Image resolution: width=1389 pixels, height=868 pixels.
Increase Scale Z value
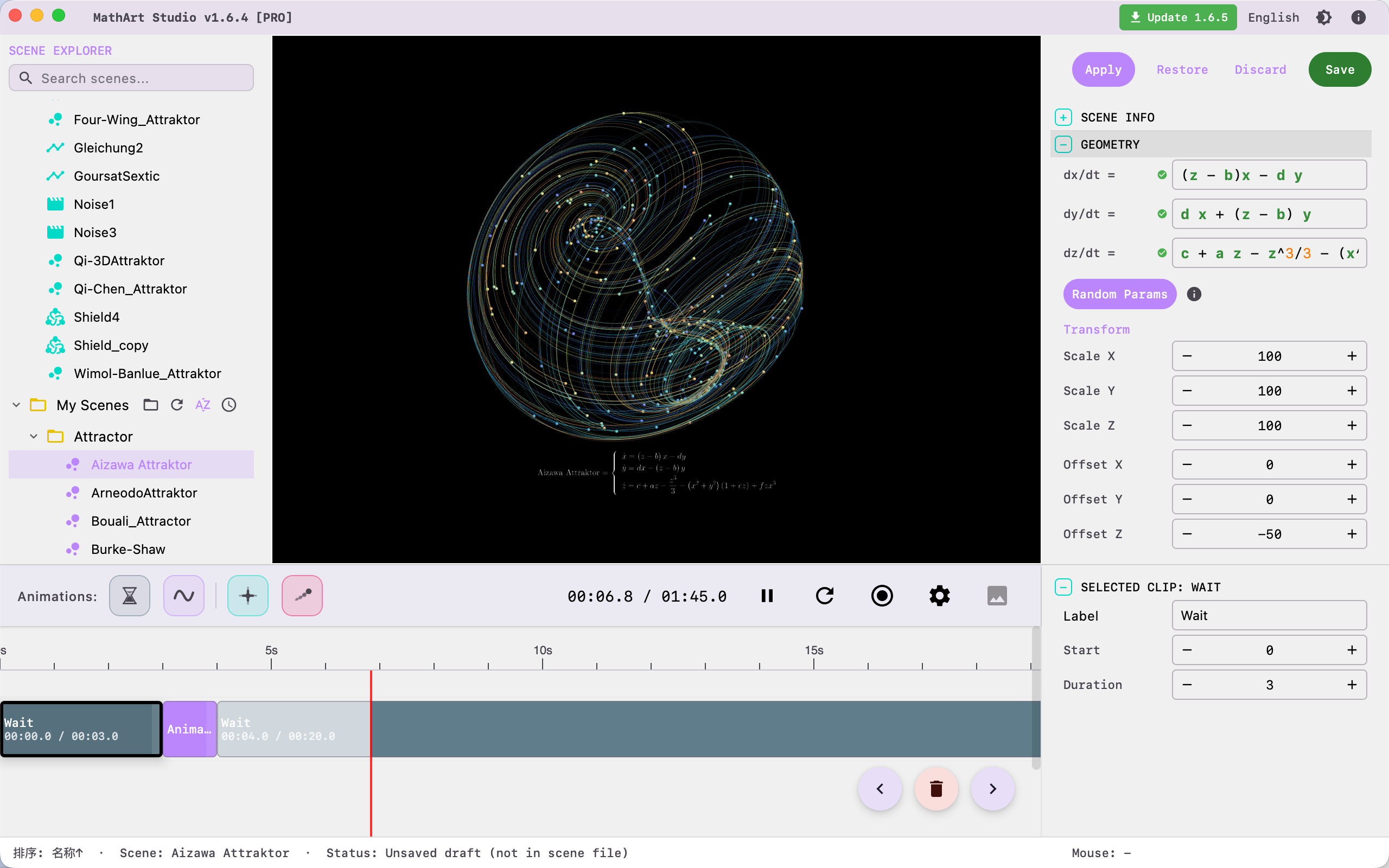tap(1352, 425)
